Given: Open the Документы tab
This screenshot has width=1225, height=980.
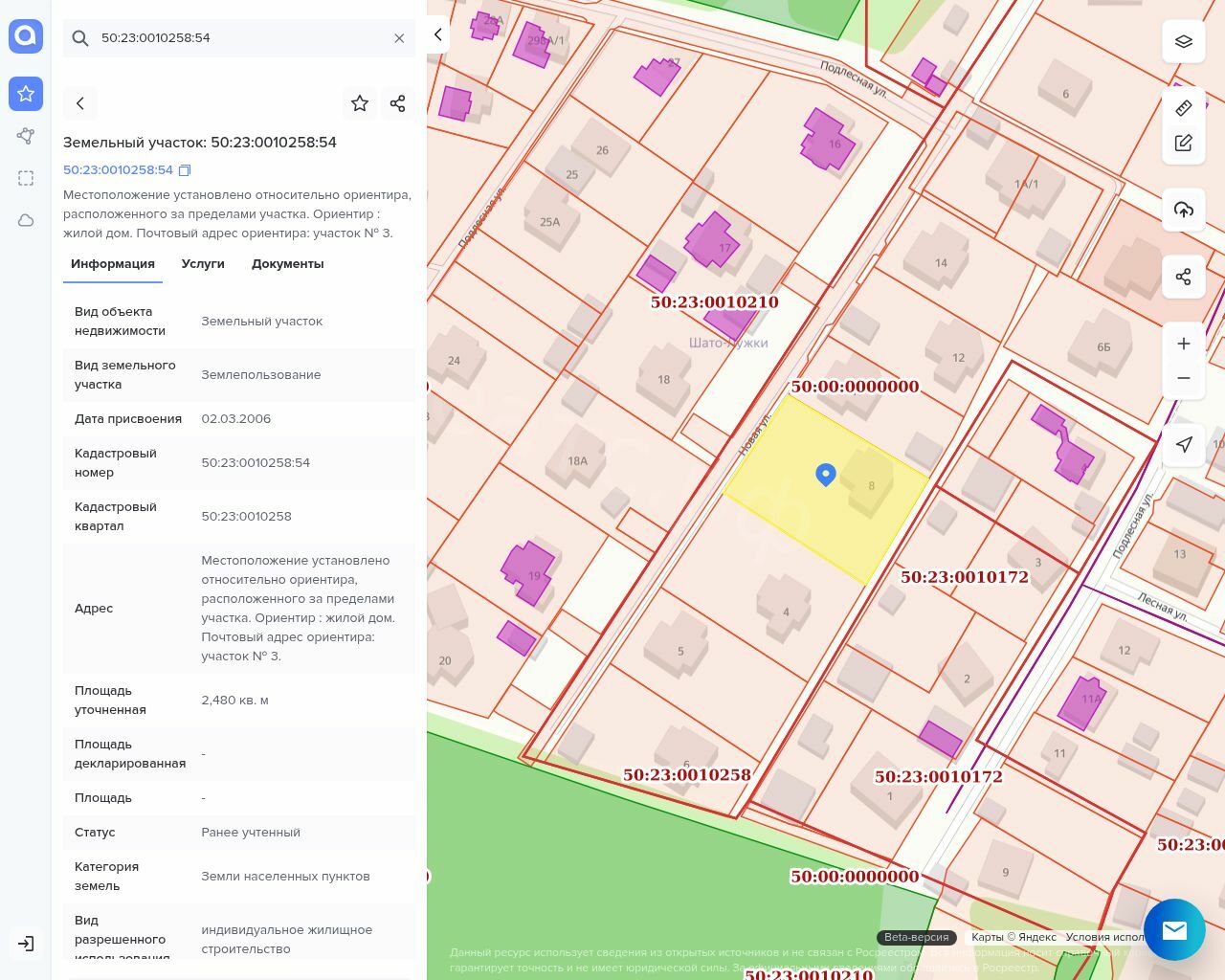Looking at the screenshot, I should click(287, 264).
